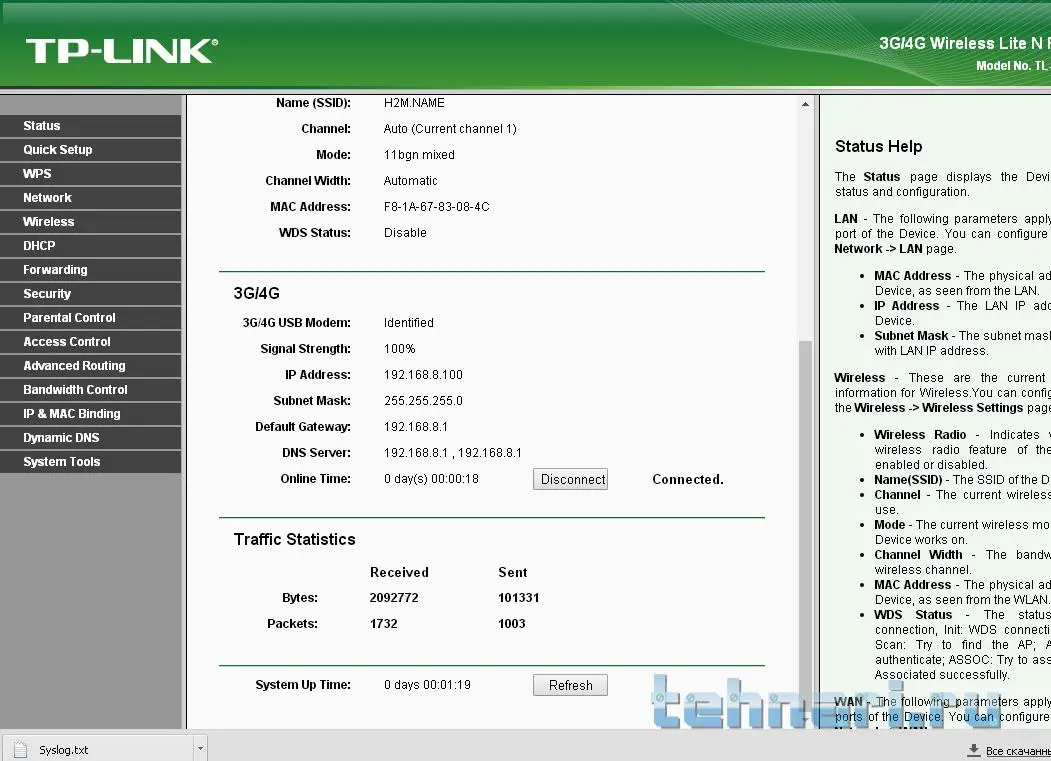Open DHCP settings in the sidebar
This screenshot has width=1051, height=761.
coord(90,246)
